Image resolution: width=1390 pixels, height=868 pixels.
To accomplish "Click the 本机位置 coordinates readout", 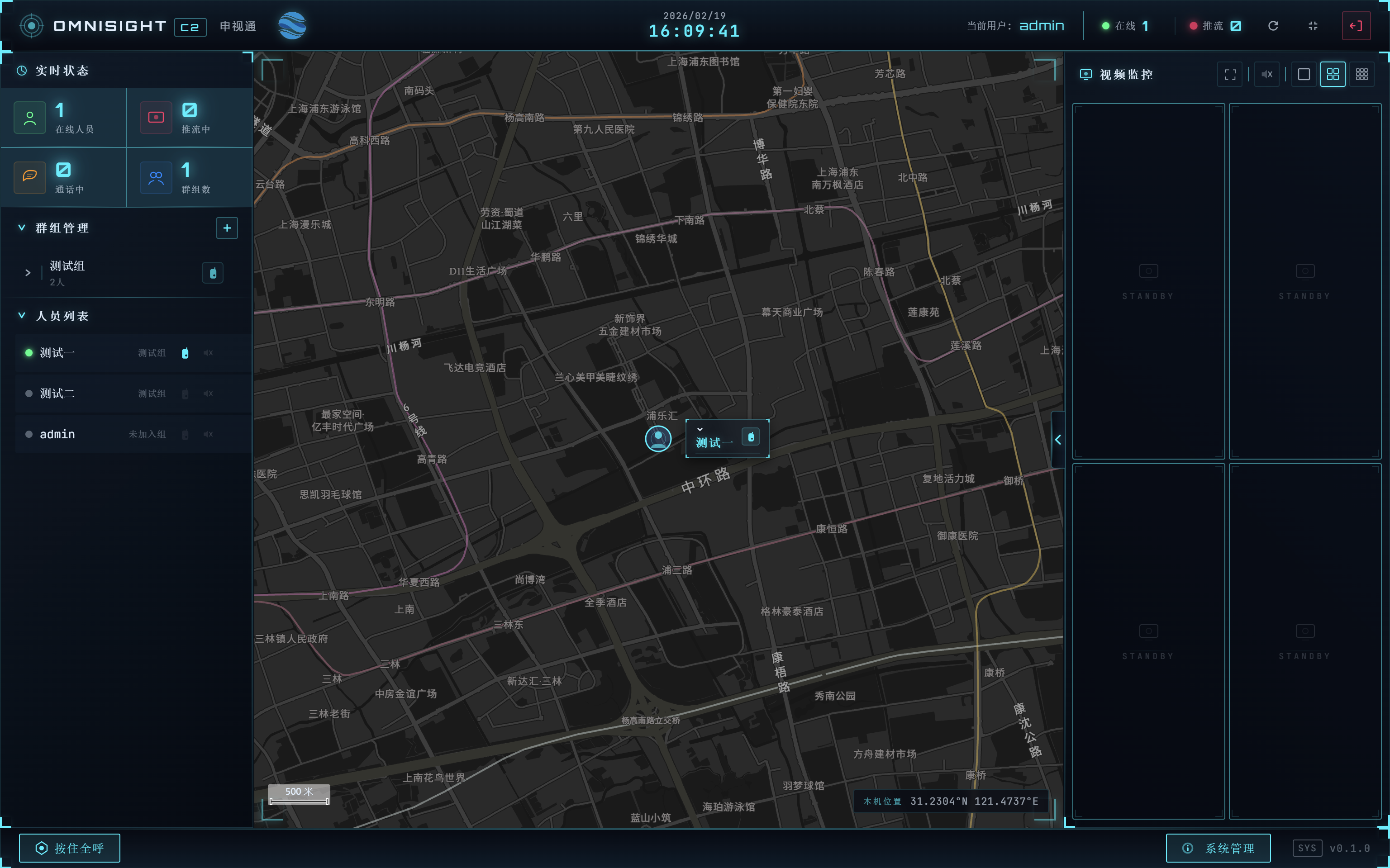I will click(x=951, y=801).
